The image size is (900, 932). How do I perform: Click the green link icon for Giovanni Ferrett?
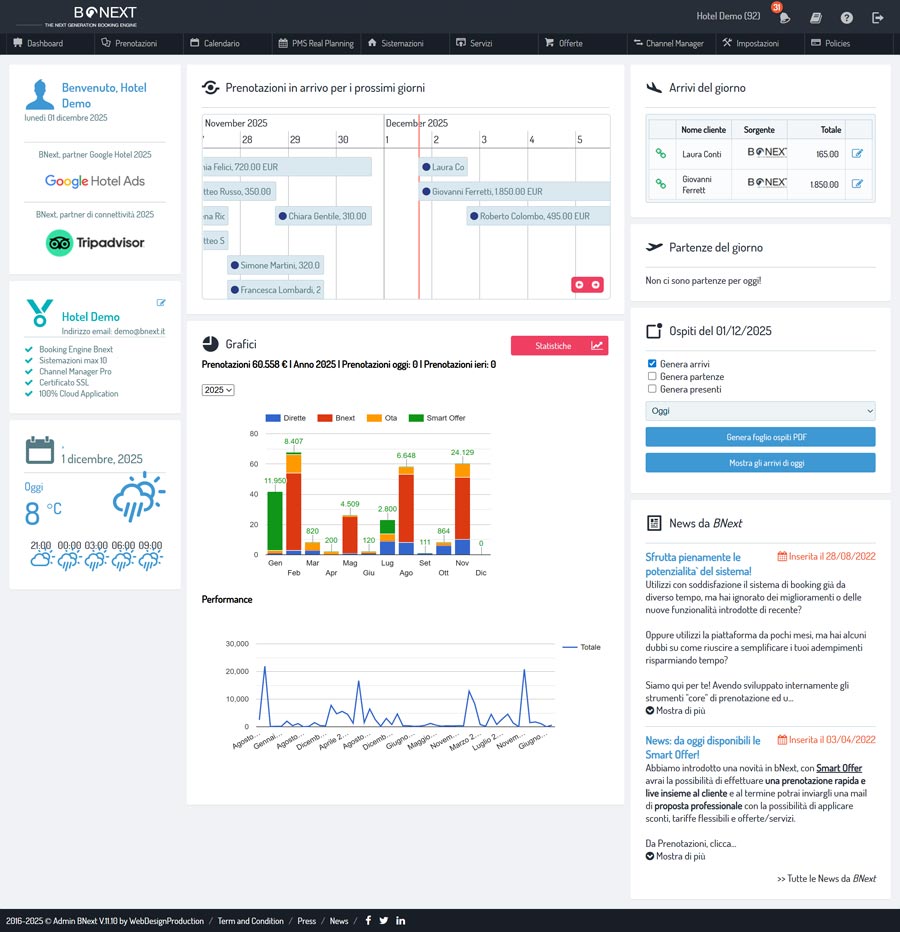point(660,184)
